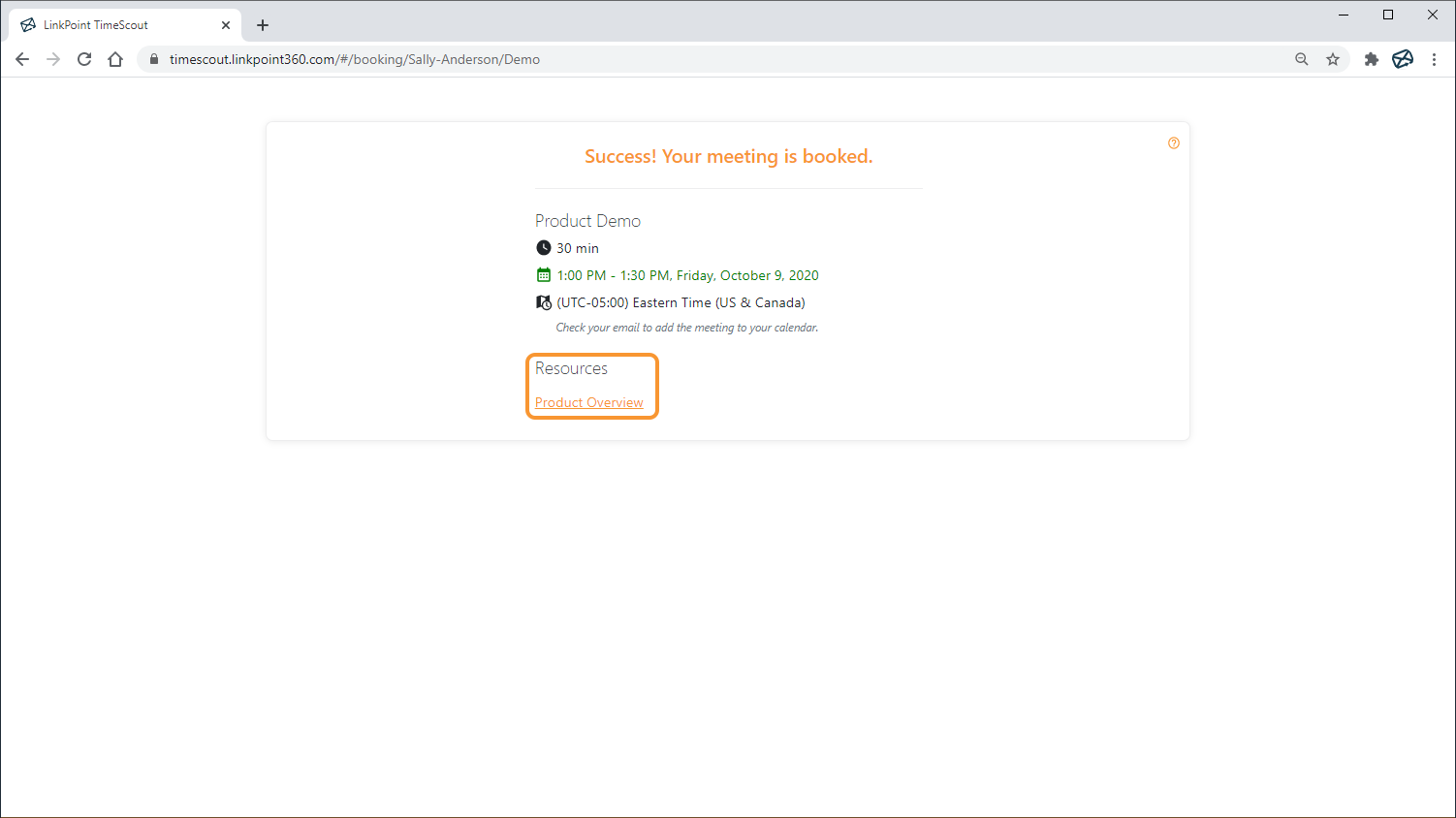The height and width of the screenshot is (818, 1456).
Task: Open the Extensions puzzle icon
Action: pyautogui.click(x=1371, y=59)
